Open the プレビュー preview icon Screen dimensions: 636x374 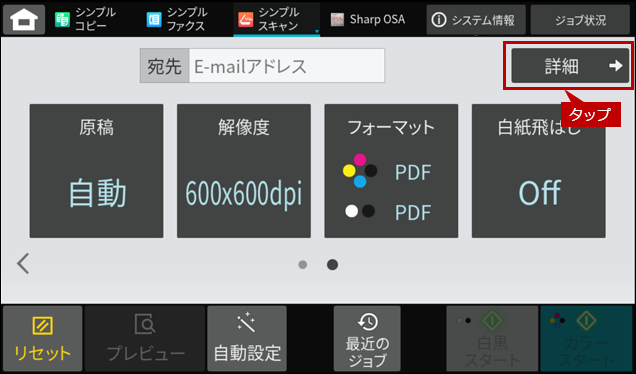(x=145, y=324)
